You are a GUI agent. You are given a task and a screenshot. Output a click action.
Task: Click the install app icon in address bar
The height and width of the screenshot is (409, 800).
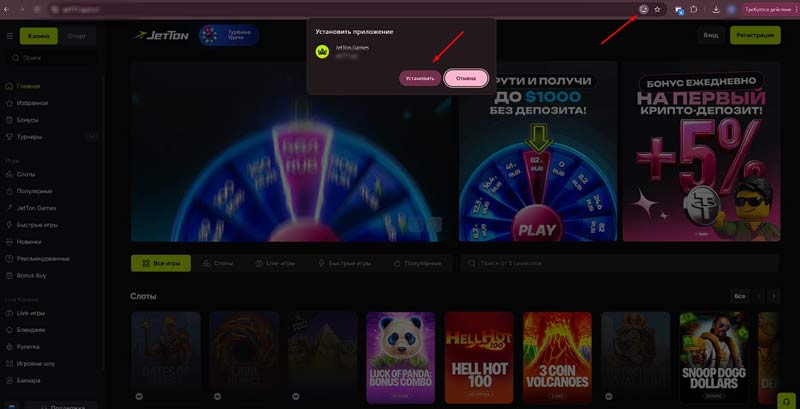point(644,9)
